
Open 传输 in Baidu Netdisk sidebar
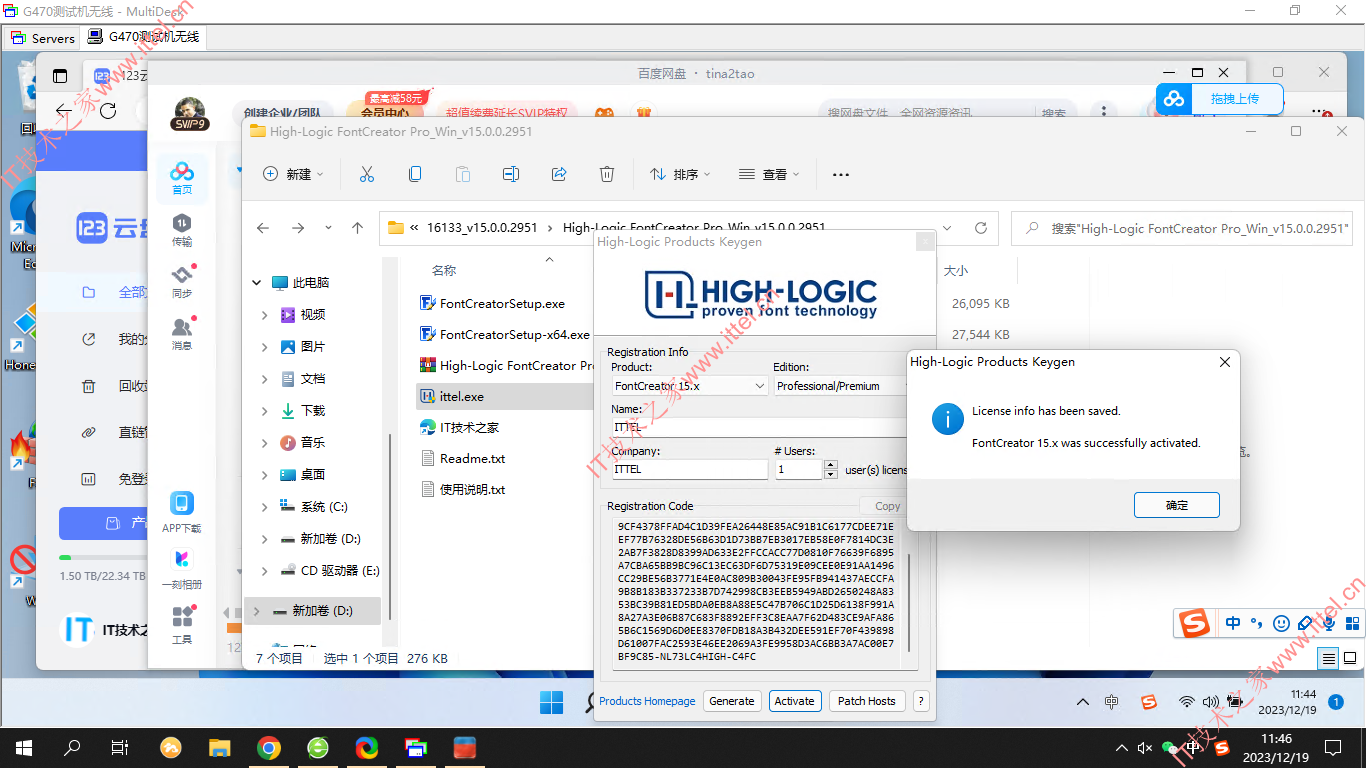[182, 230]
